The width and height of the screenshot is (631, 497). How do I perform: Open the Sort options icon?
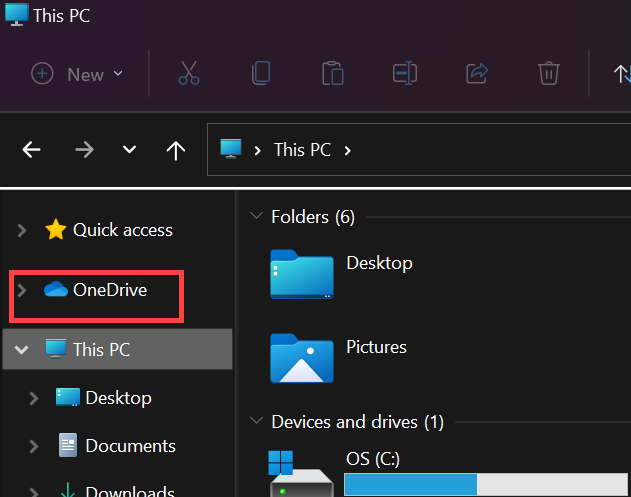tap(622, 74)
